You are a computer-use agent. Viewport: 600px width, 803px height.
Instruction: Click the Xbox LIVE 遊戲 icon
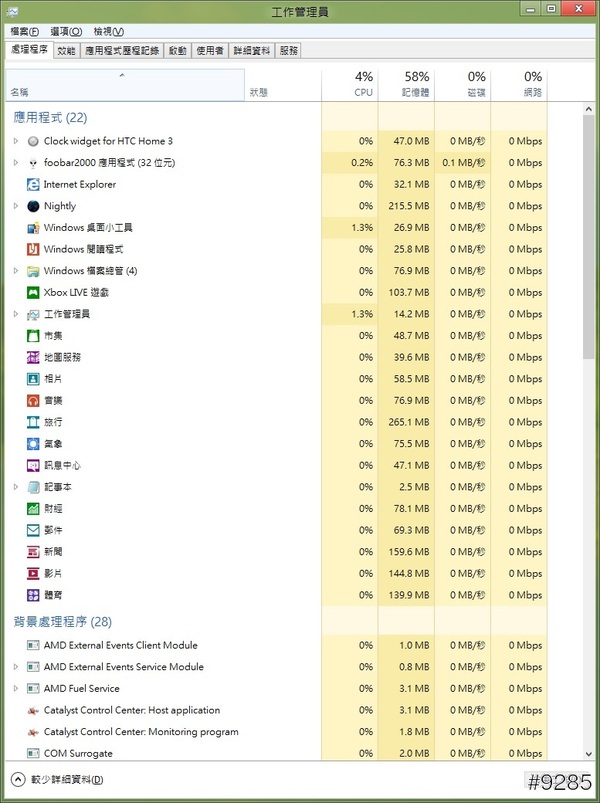click(33, 292)
